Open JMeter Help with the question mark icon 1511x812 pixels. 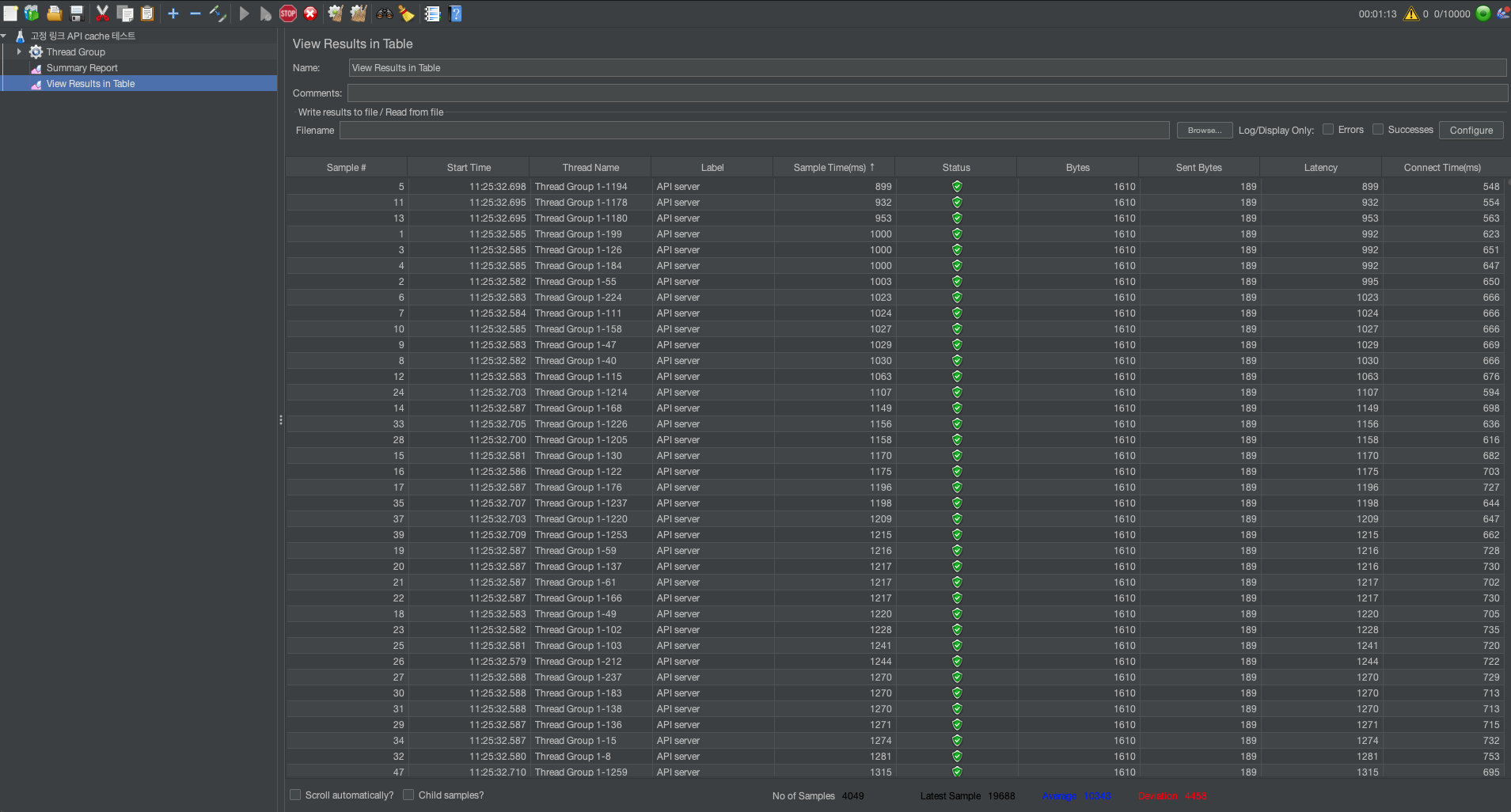pos(457,13)
